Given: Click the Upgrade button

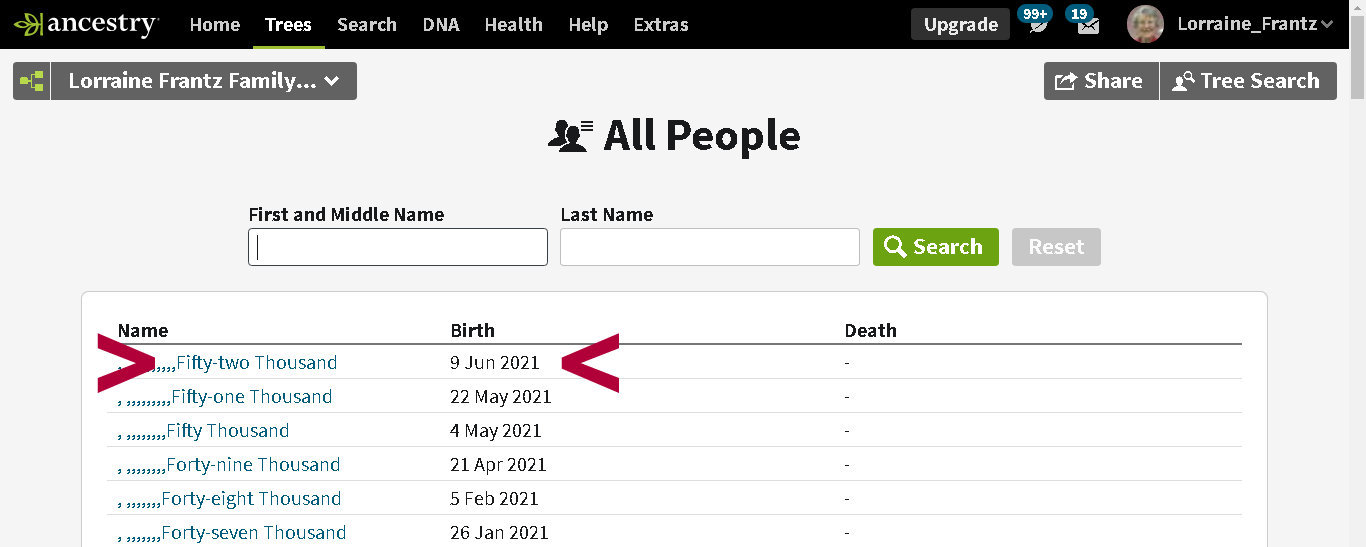Looking at the screenshot, I should click(x=960, y=24).
